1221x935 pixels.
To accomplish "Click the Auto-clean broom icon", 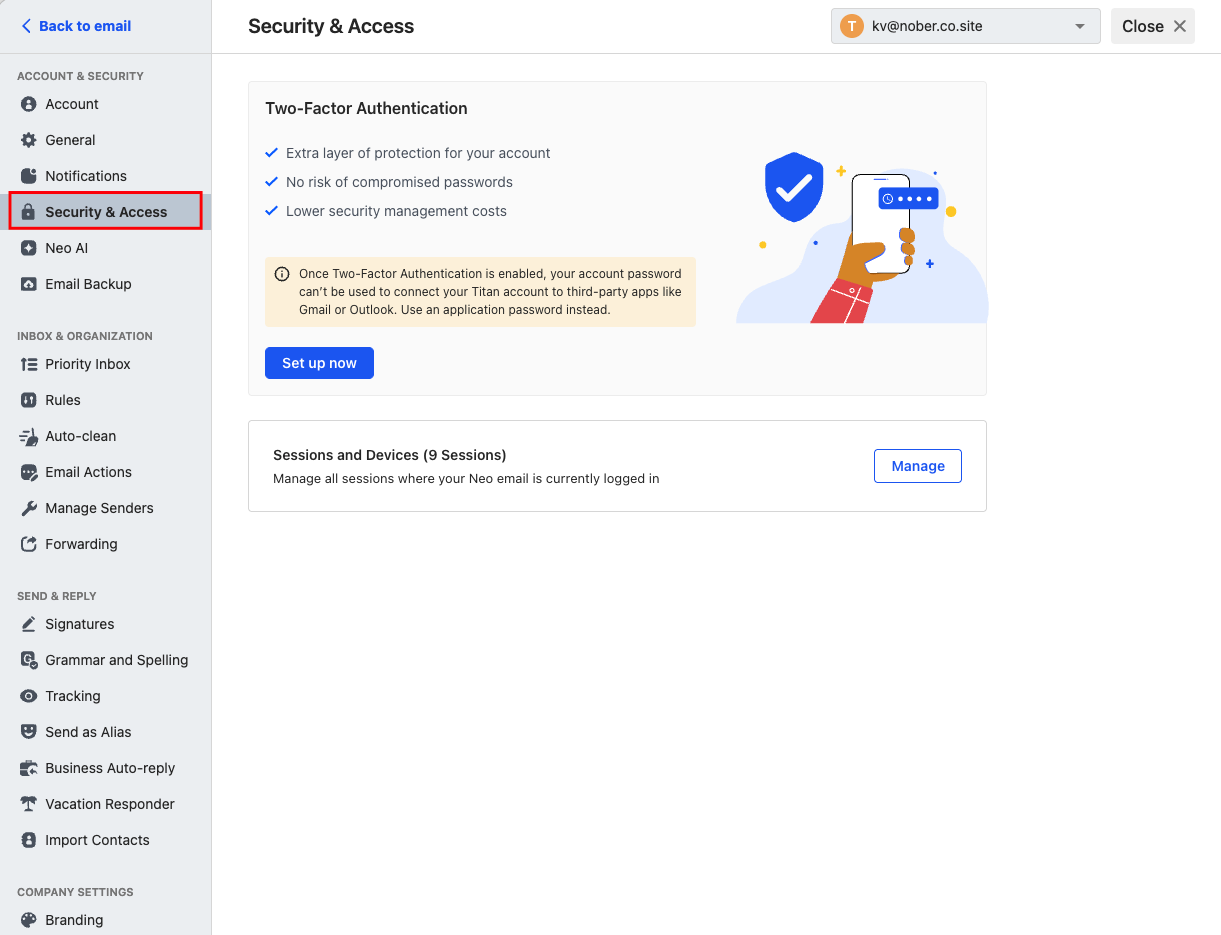I will pyautogui.click(x=29, y=436).
